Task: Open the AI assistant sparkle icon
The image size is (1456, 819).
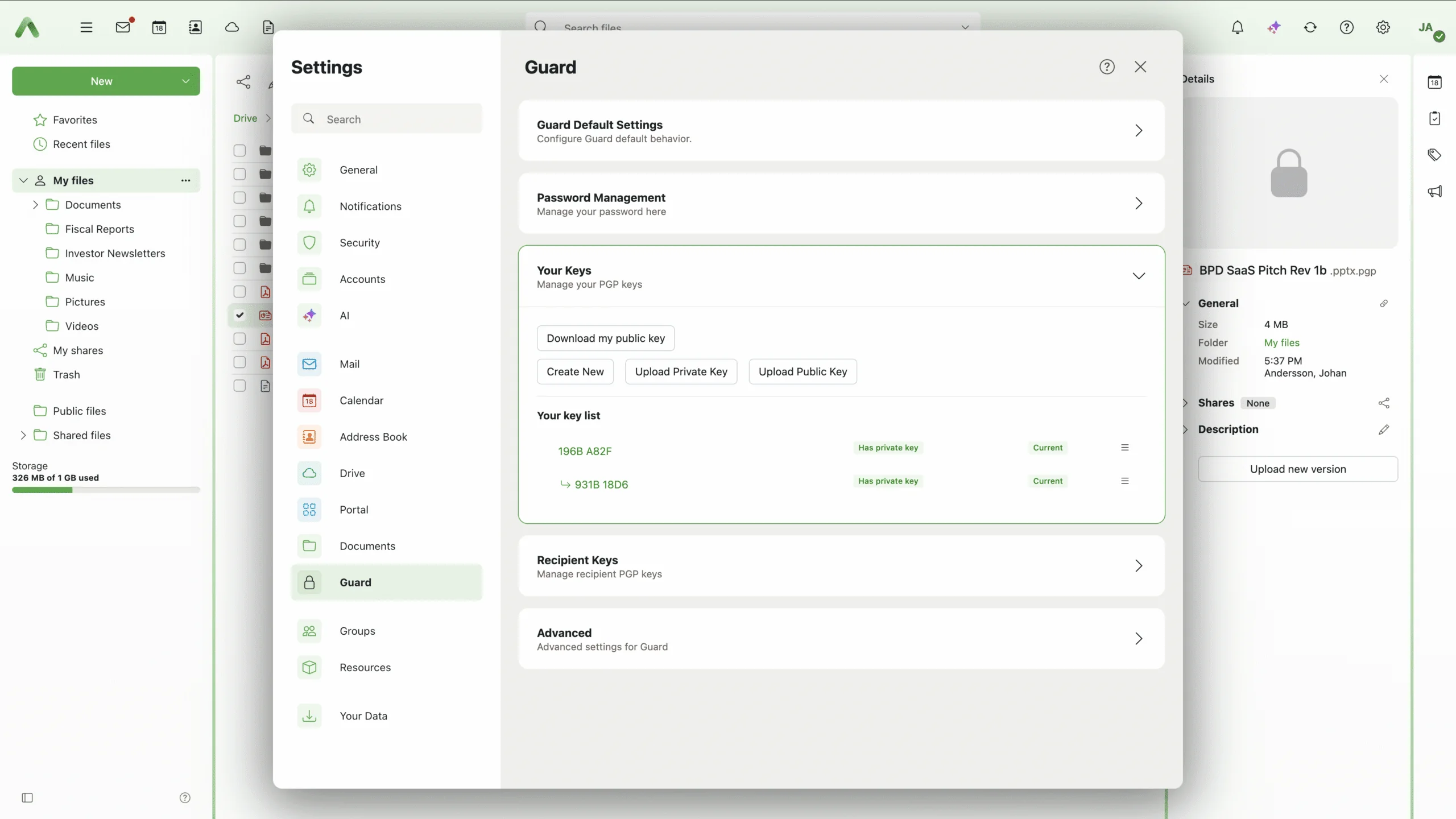Action: click(1274, 27)
